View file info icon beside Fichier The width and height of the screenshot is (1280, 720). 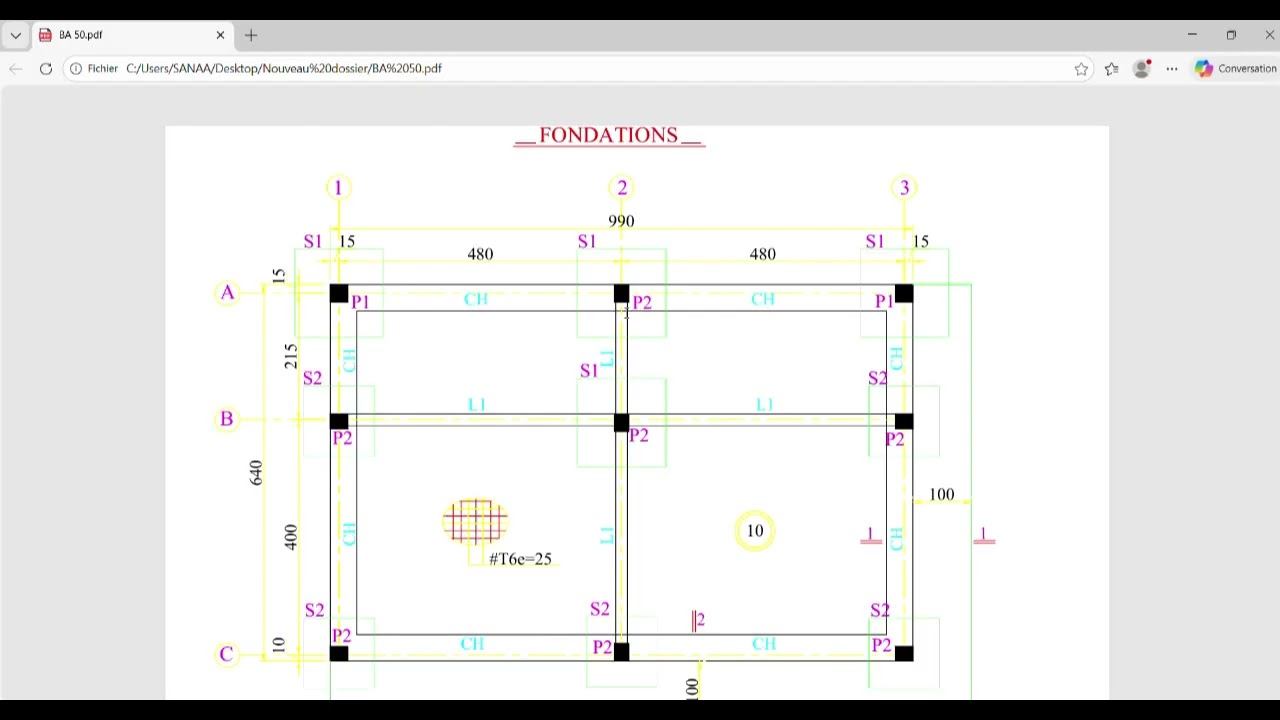[75, 68]
